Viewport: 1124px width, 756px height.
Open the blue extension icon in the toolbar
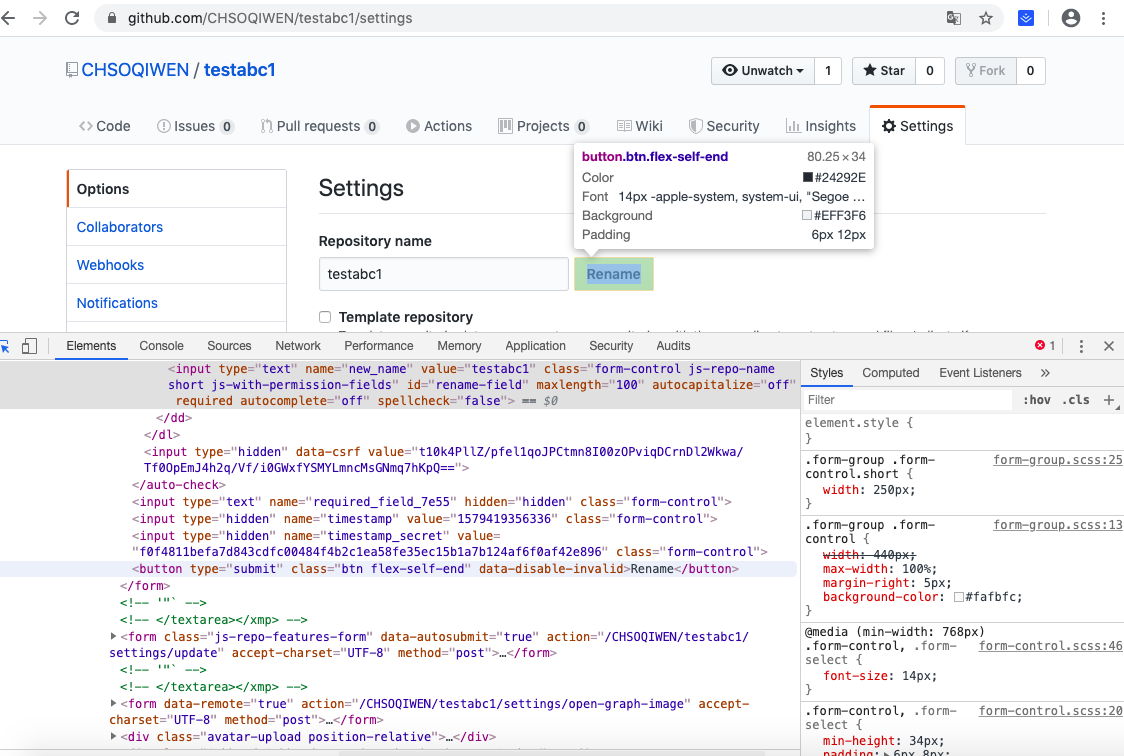[1026, 19]
